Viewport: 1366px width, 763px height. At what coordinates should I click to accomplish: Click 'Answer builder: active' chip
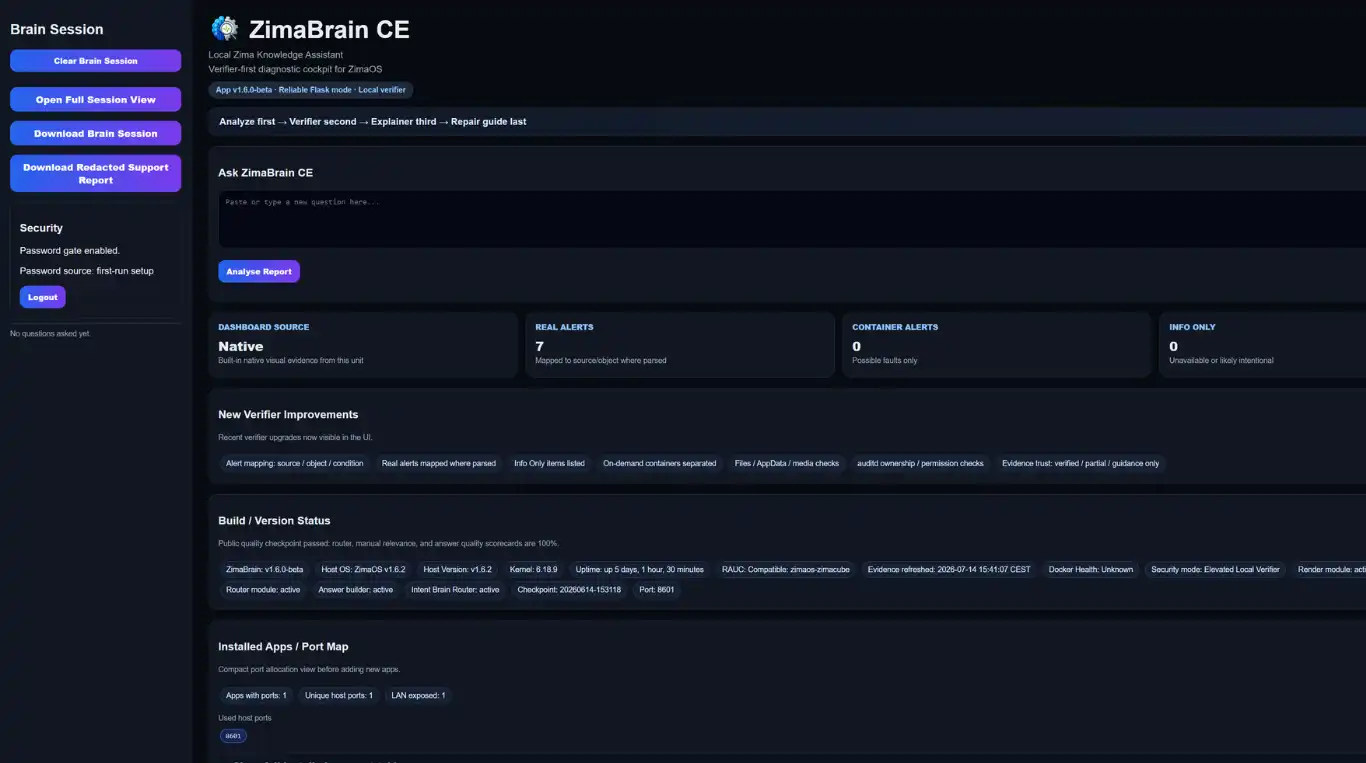tap(356, 590)
